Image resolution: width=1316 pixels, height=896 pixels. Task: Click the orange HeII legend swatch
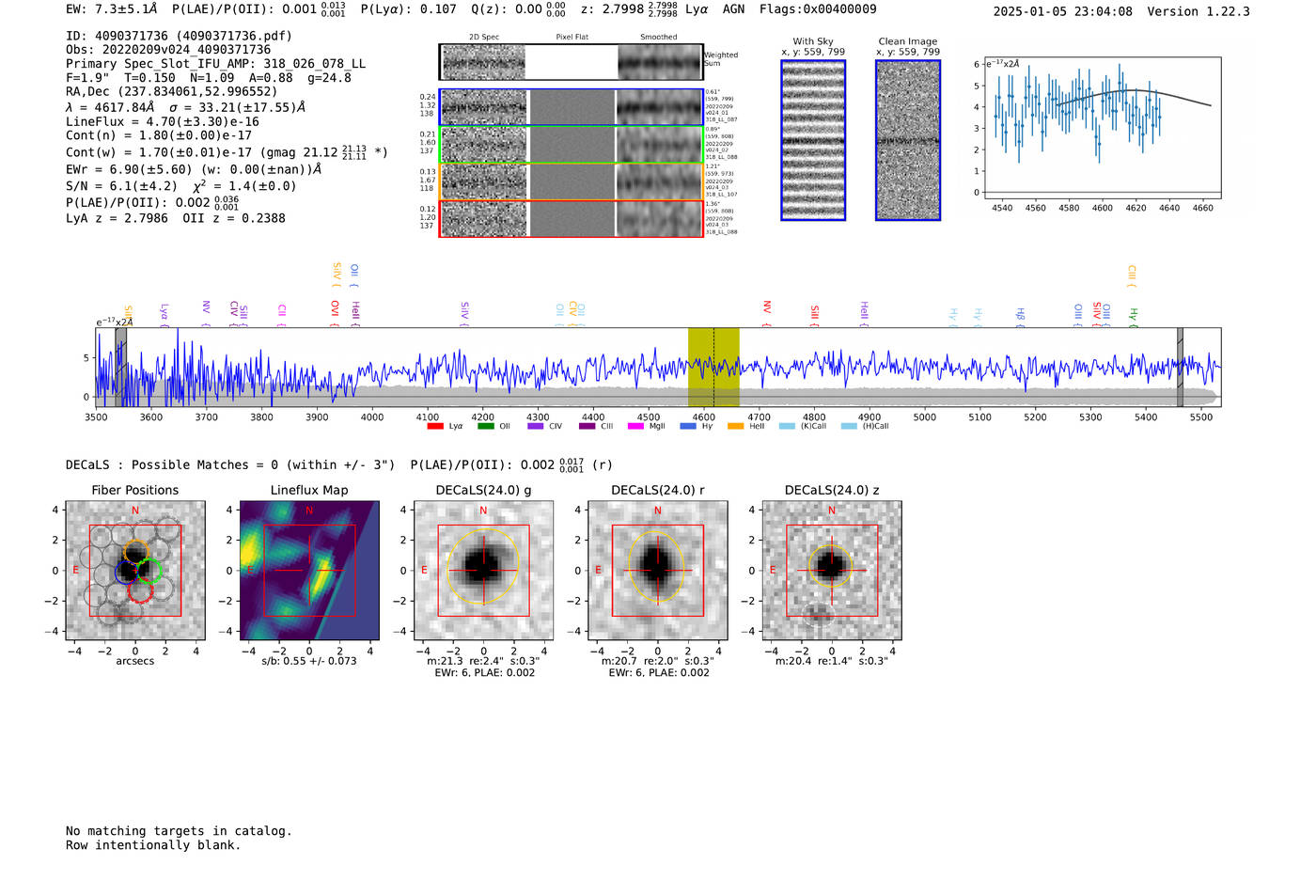tap(735, 426)
